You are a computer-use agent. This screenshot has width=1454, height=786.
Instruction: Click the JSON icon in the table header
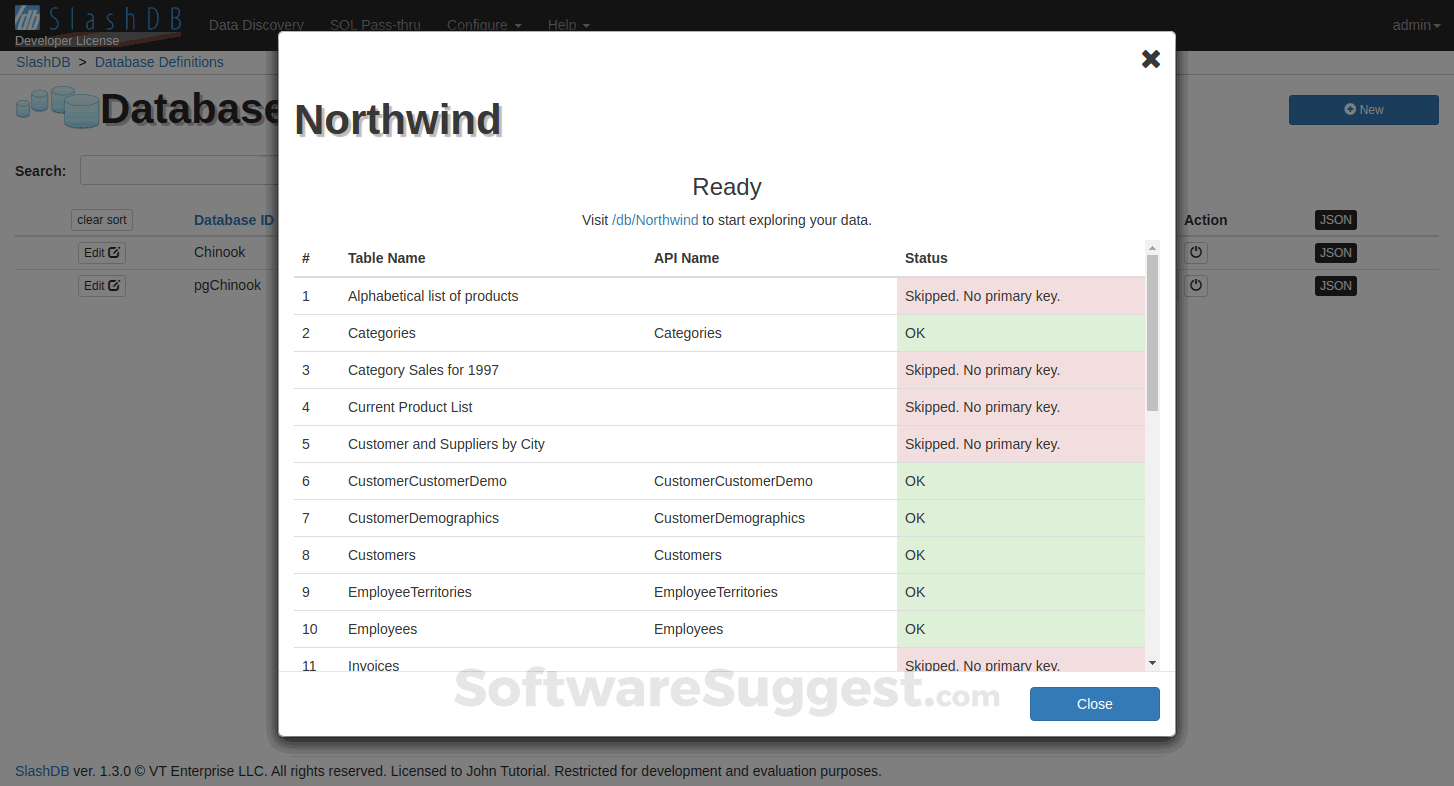pos(1335,219)
